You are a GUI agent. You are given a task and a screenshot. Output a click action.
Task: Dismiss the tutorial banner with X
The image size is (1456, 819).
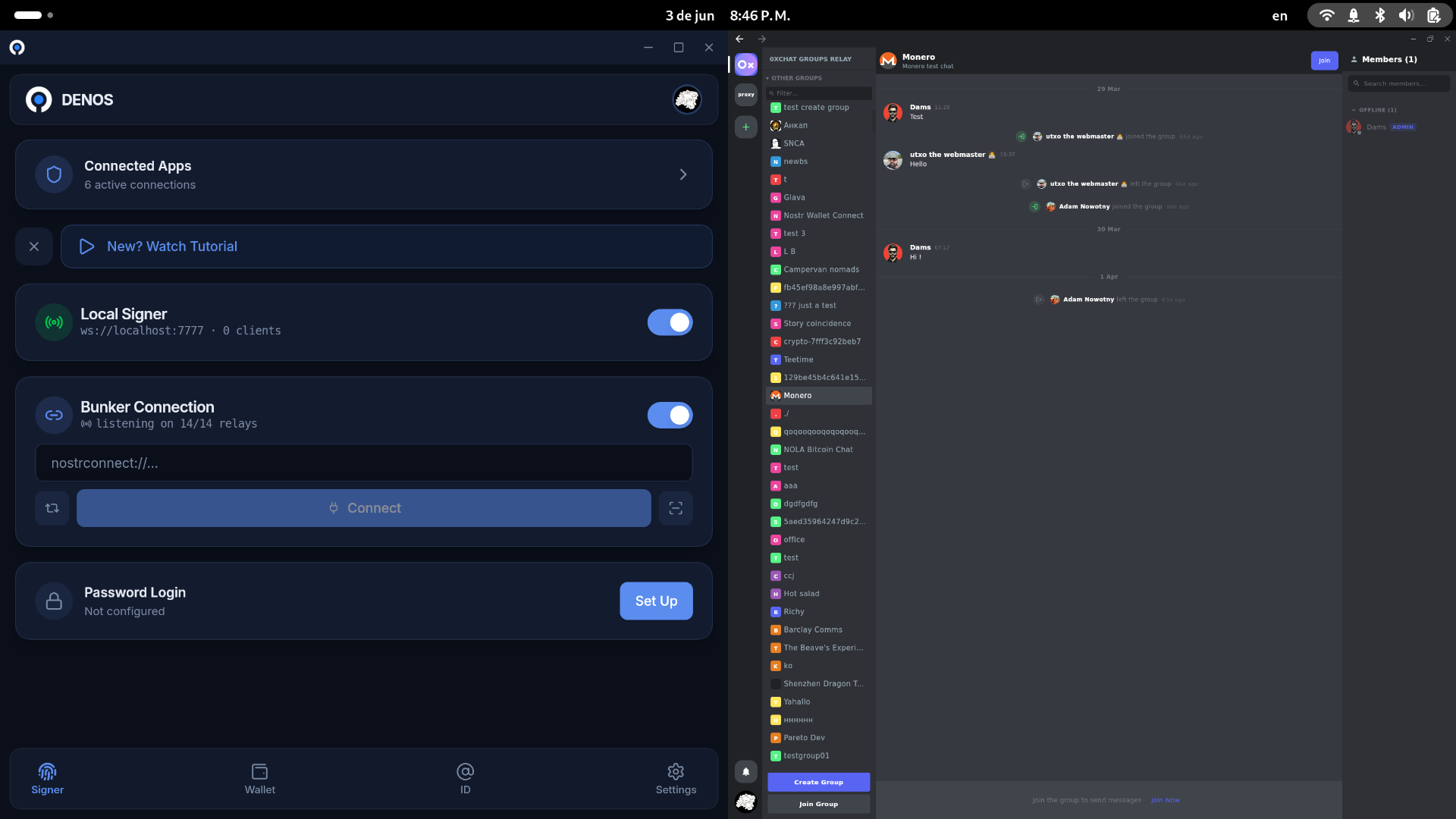pyautogui.click(x=34, y=246)
